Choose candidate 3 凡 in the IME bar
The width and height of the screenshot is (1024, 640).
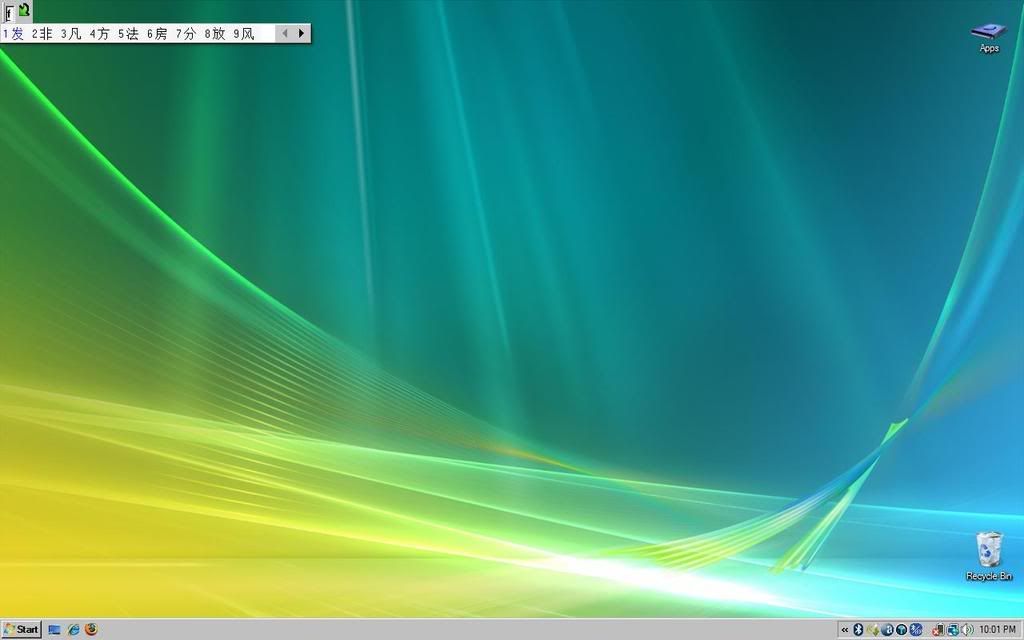71,34
